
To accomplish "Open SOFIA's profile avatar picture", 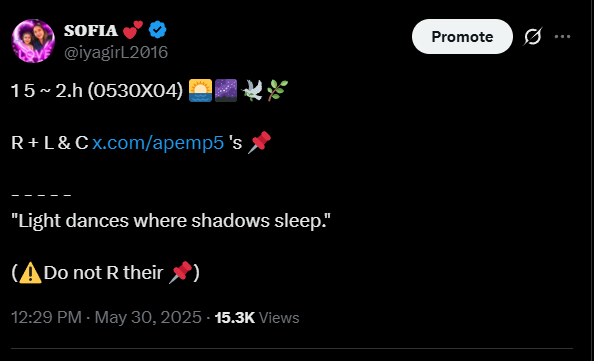I will coord(33,41).
